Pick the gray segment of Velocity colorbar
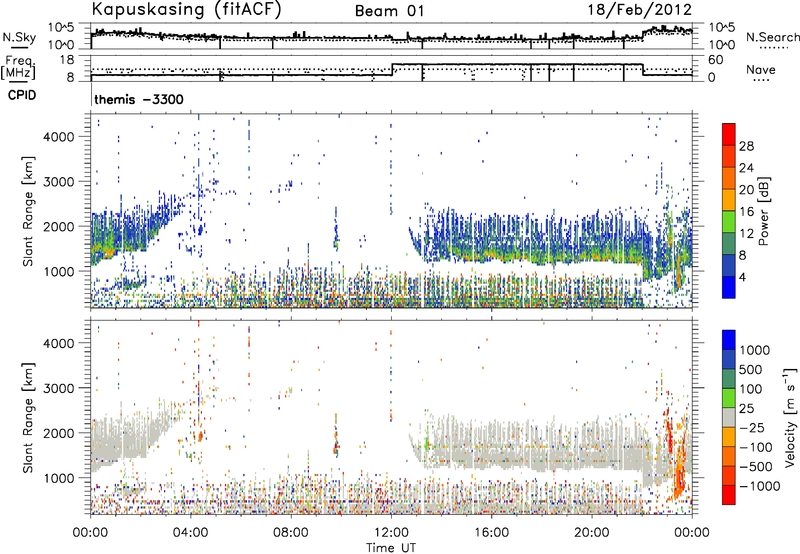Image resolution: width=800 pixels, height=554 pixels. (729, 417)
